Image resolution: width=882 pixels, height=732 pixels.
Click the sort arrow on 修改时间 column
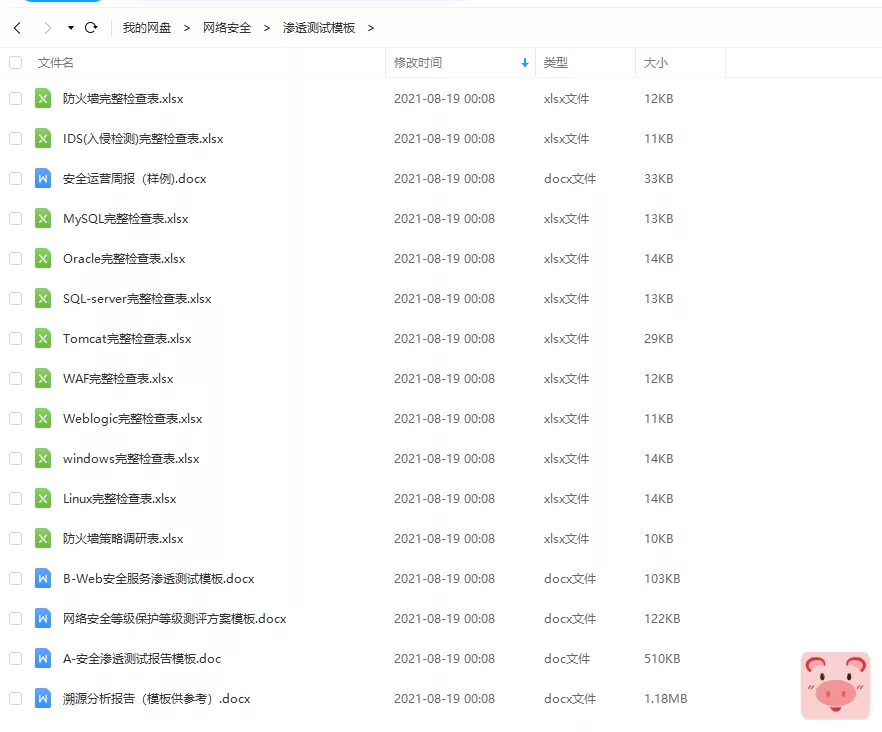click(523, 62)
